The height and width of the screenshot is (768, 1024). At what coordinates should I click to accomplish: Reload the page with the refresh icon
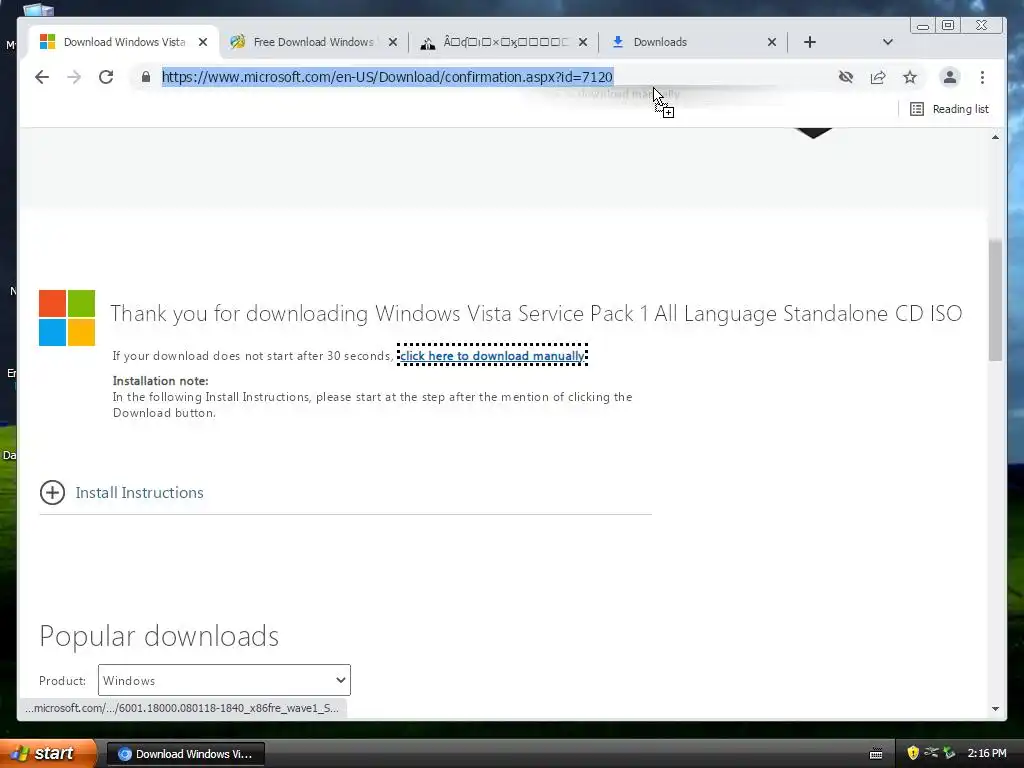point(106,77)
